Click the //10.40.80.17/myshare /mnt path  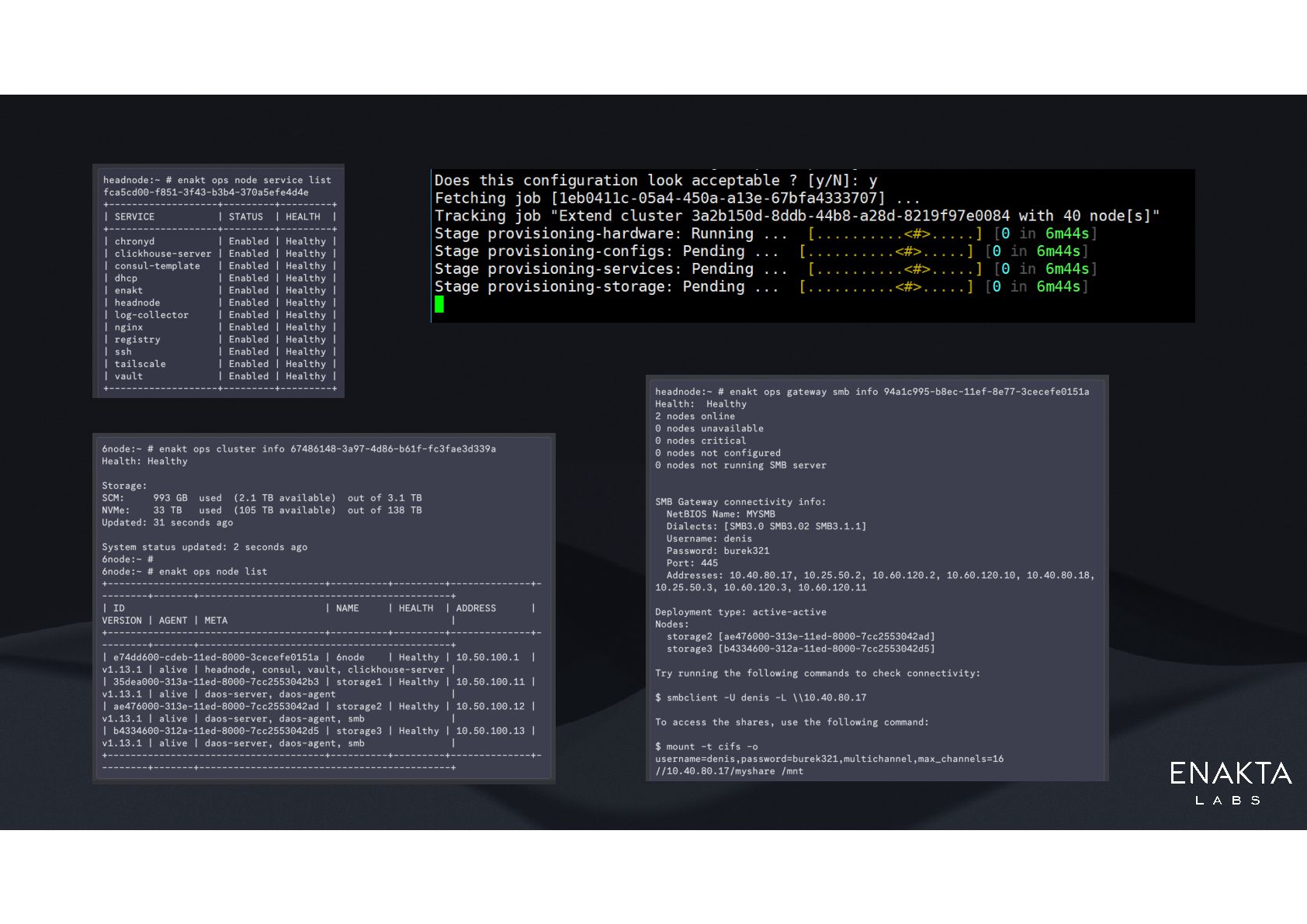(729, 772)
